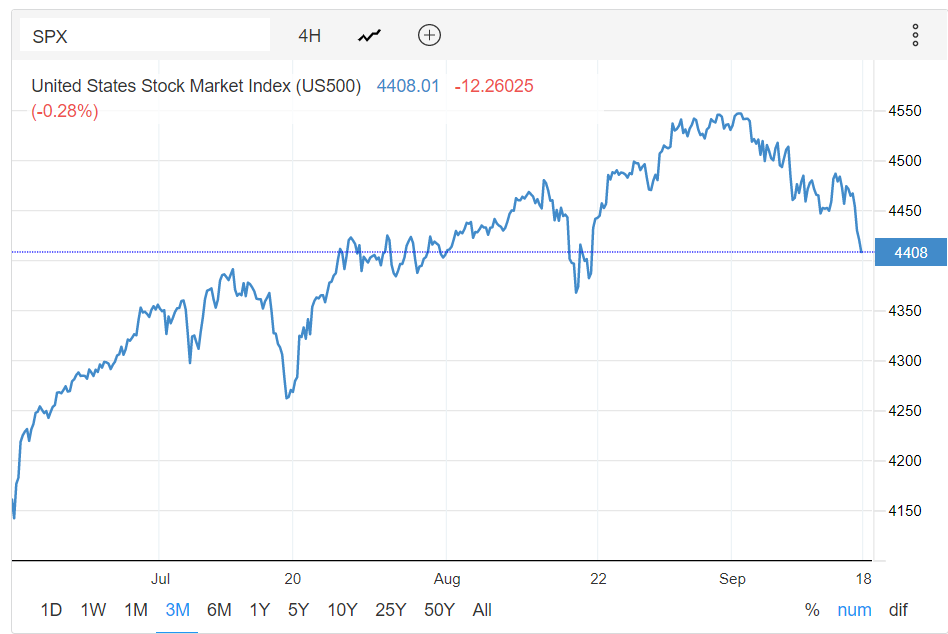The height and width of the screenshot is (634, 948).
Task: Click the SPX symbol search field
Action: 145,36
